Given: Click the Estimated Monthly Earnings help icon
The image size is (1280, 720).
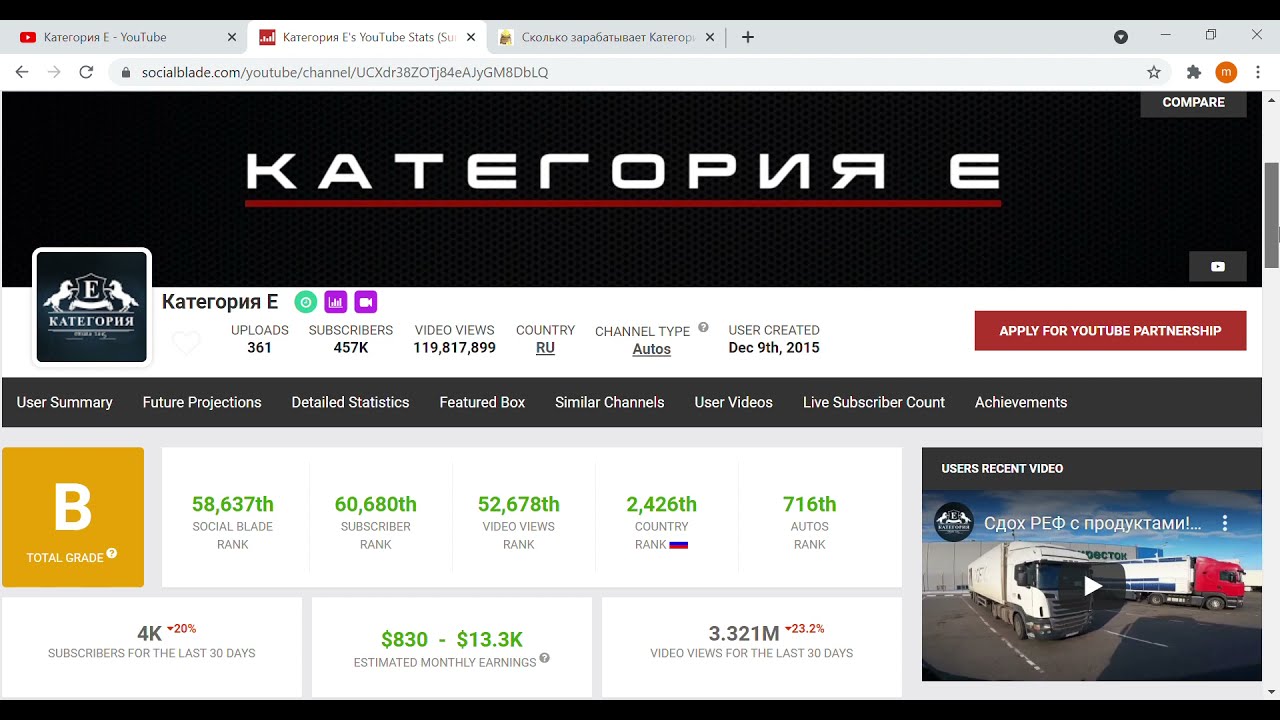Looking at the screenshot, I should pos(545,658).
